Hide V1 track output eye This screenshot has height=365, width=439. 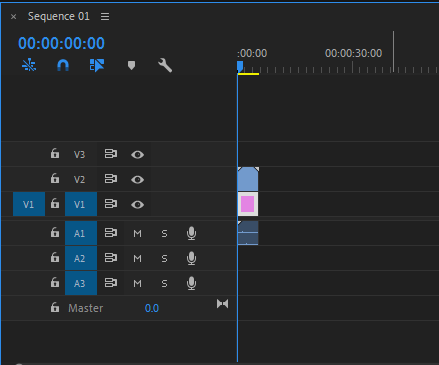pos(137,204)
